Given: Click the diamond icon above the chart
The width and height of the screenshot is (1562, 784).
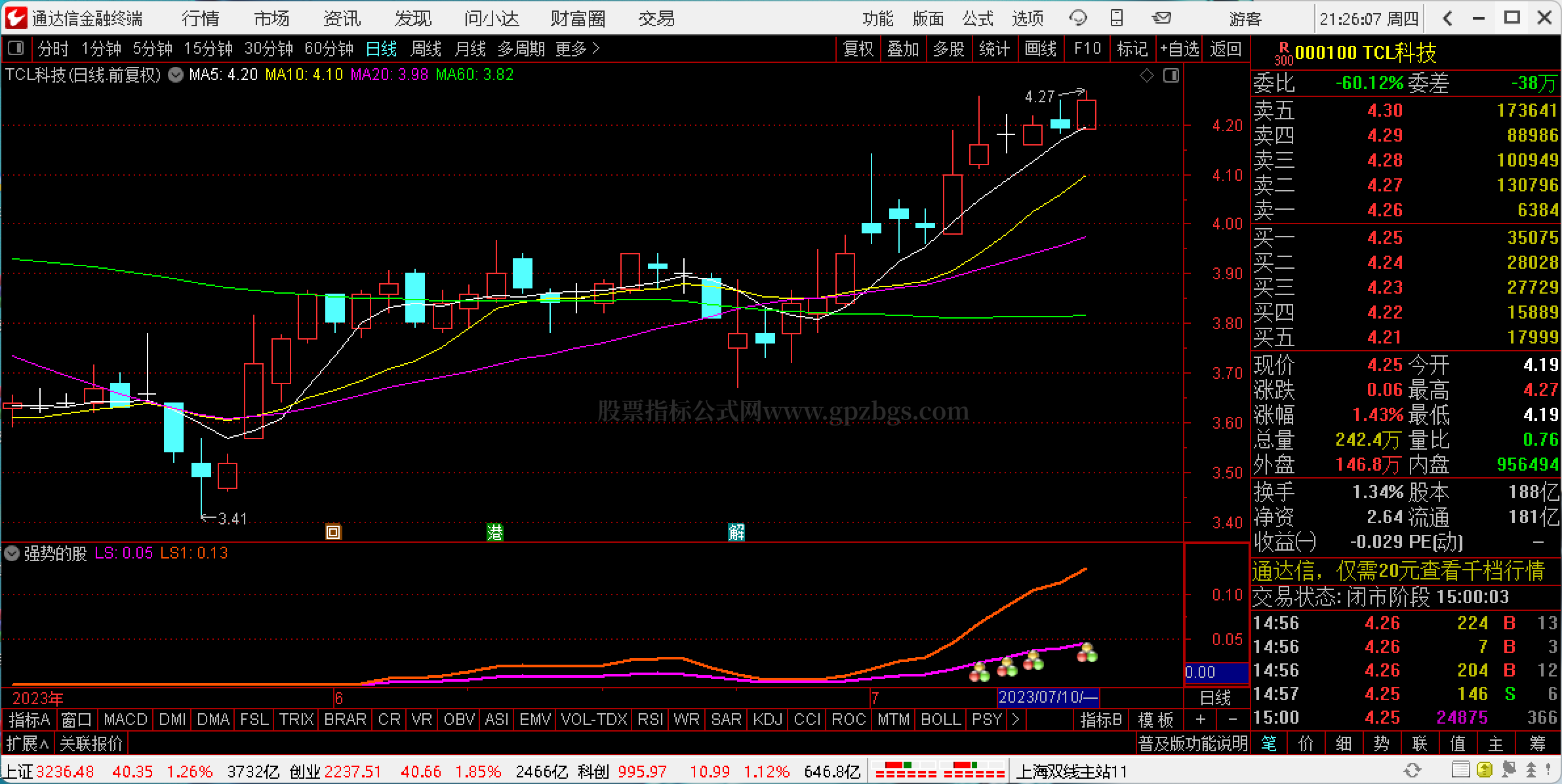Looking at the screenshot, I should [x=1147, y=76].
